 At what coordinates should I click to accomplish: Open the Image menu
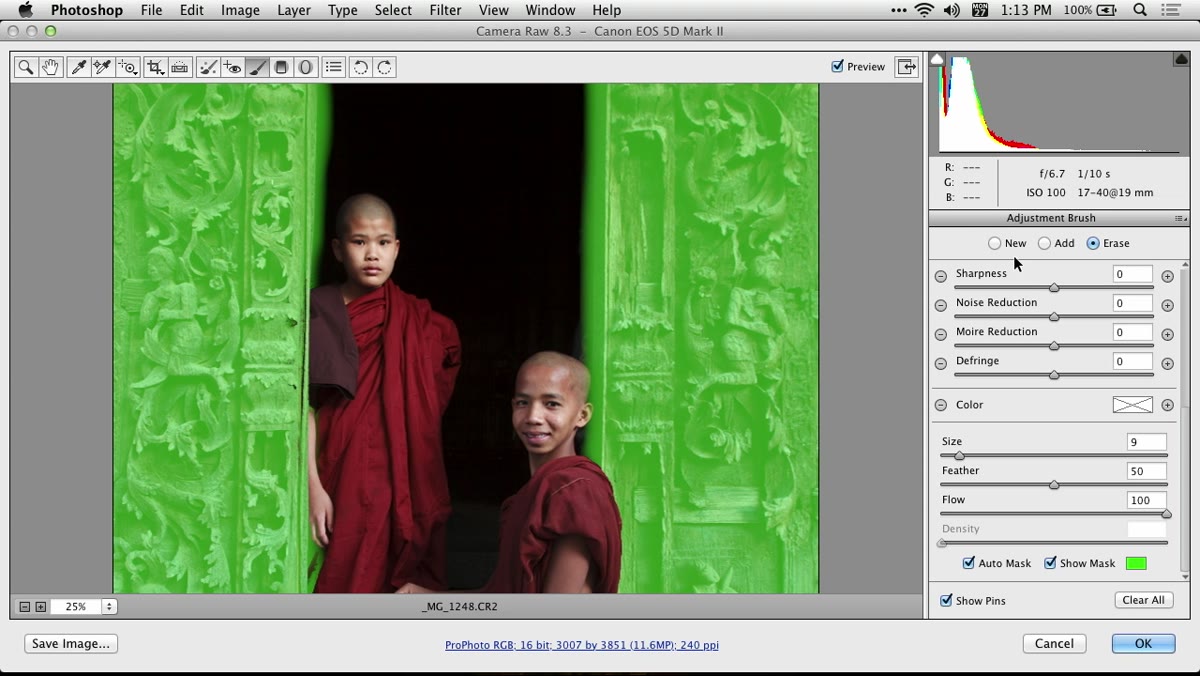240,10
